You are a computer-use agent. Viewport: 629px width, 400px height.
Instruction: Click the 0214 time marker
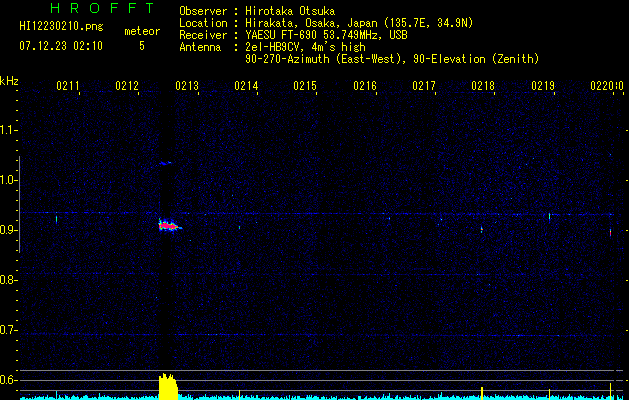[246, 86]
